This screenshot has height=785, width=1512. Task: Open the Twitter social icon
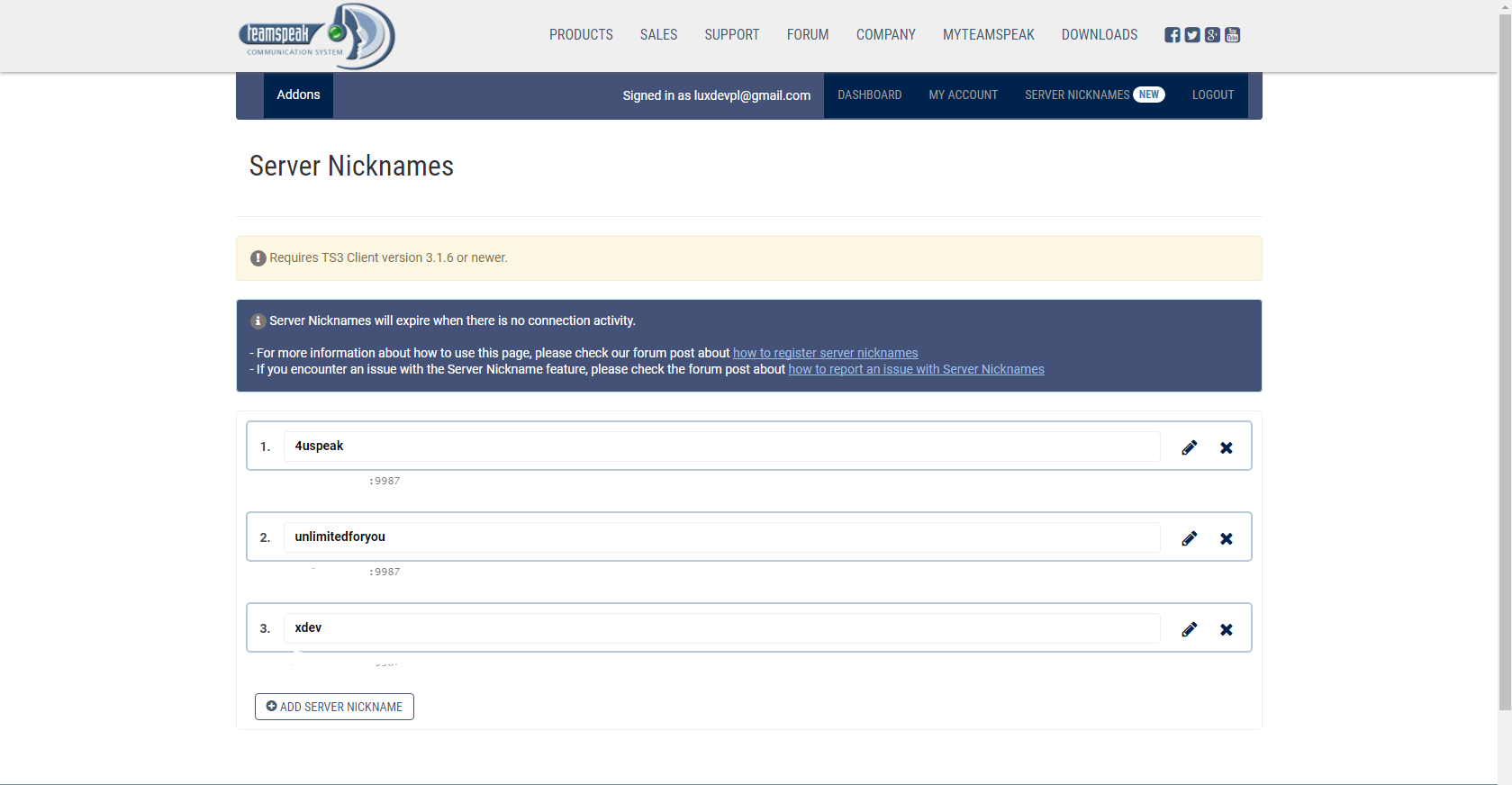click(1192, 35)
